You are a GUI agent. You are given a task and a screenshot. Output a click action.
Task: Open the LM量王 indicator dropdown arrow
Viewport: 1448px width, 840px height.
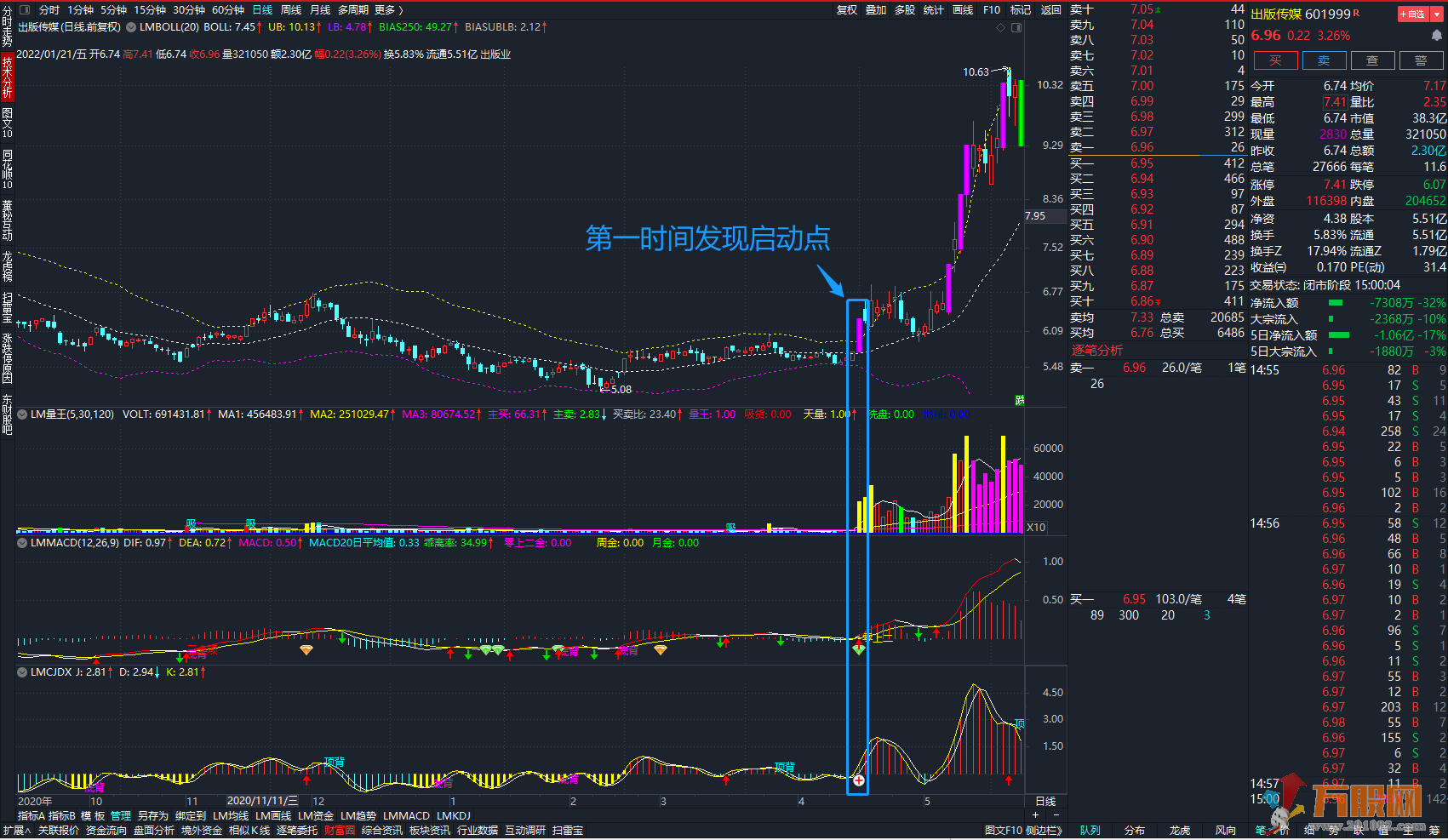coord(23,414)
